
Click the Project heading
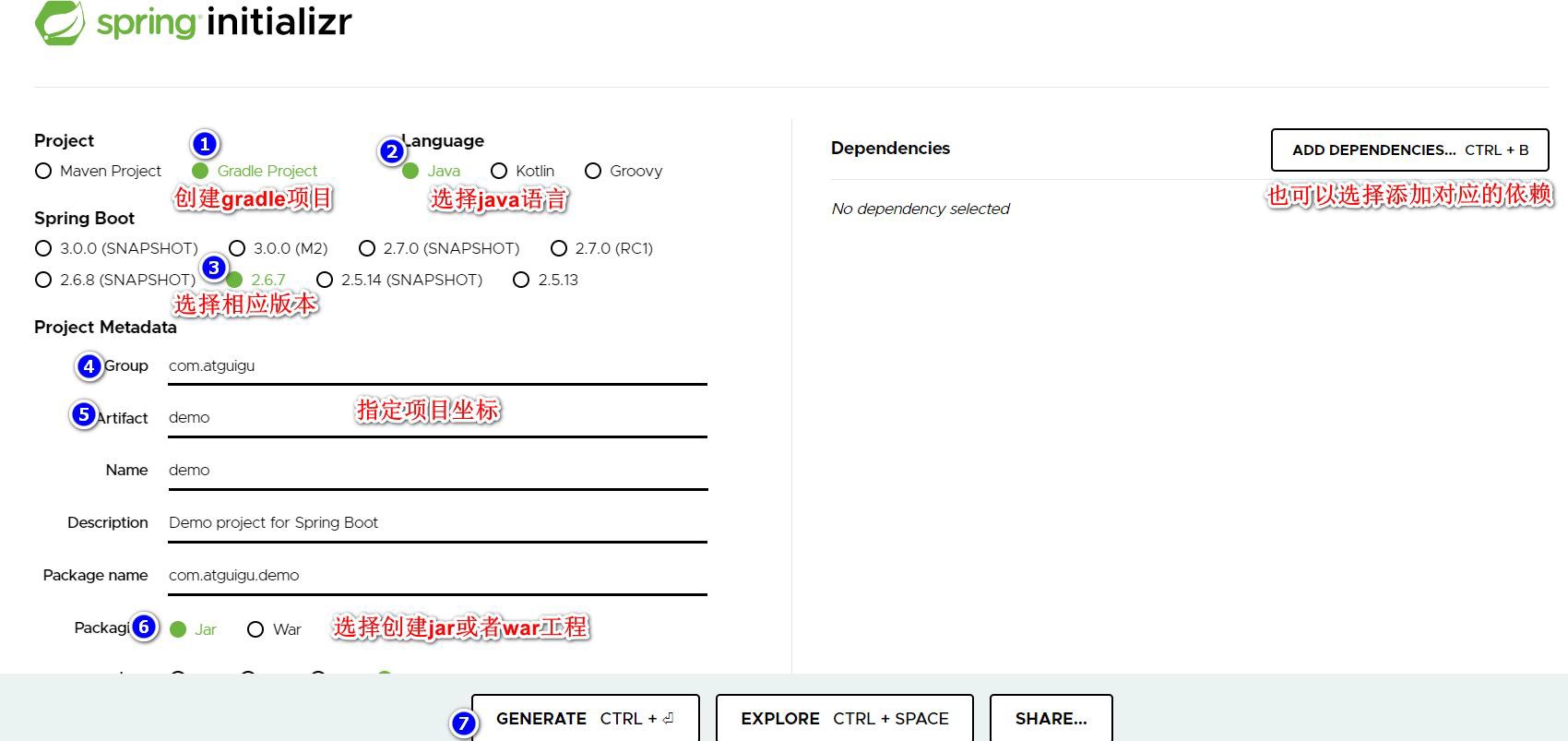tap(64, 140)
